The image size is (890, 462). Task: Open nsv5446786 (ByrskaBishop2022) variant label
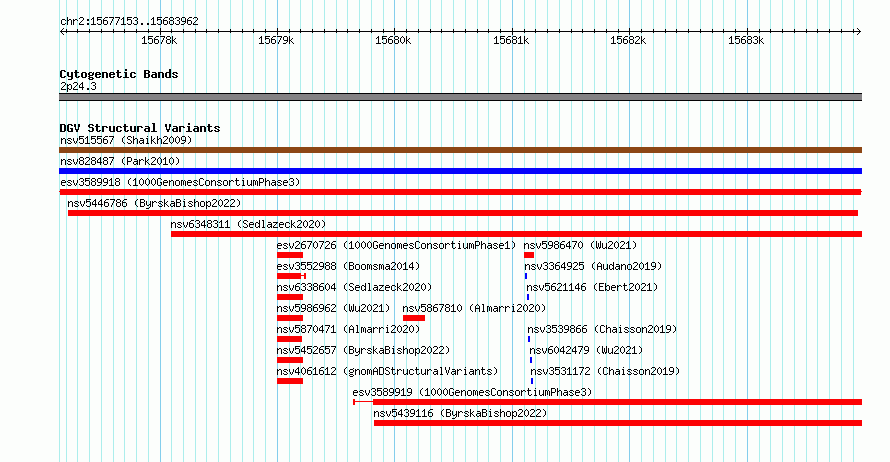[154, 203]
